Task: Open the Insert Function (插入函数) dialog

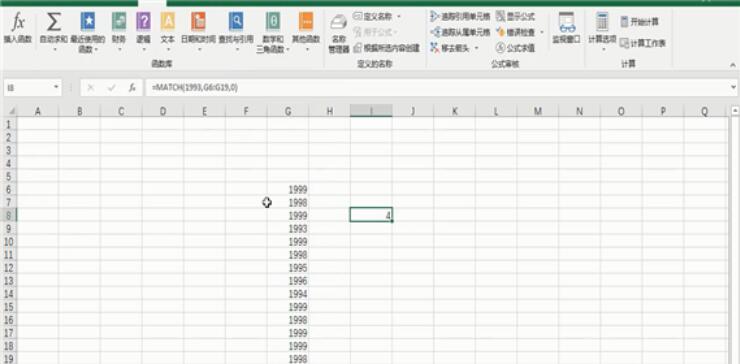Action: click(x=18, y=28)
